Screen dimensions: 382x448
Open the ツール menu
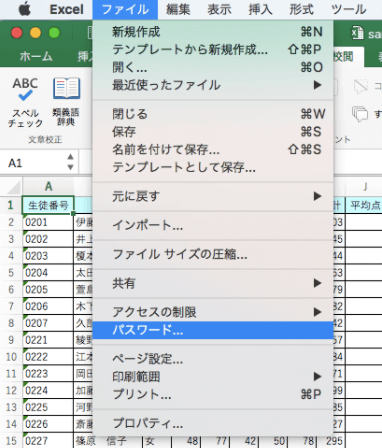tap(349, 9)
